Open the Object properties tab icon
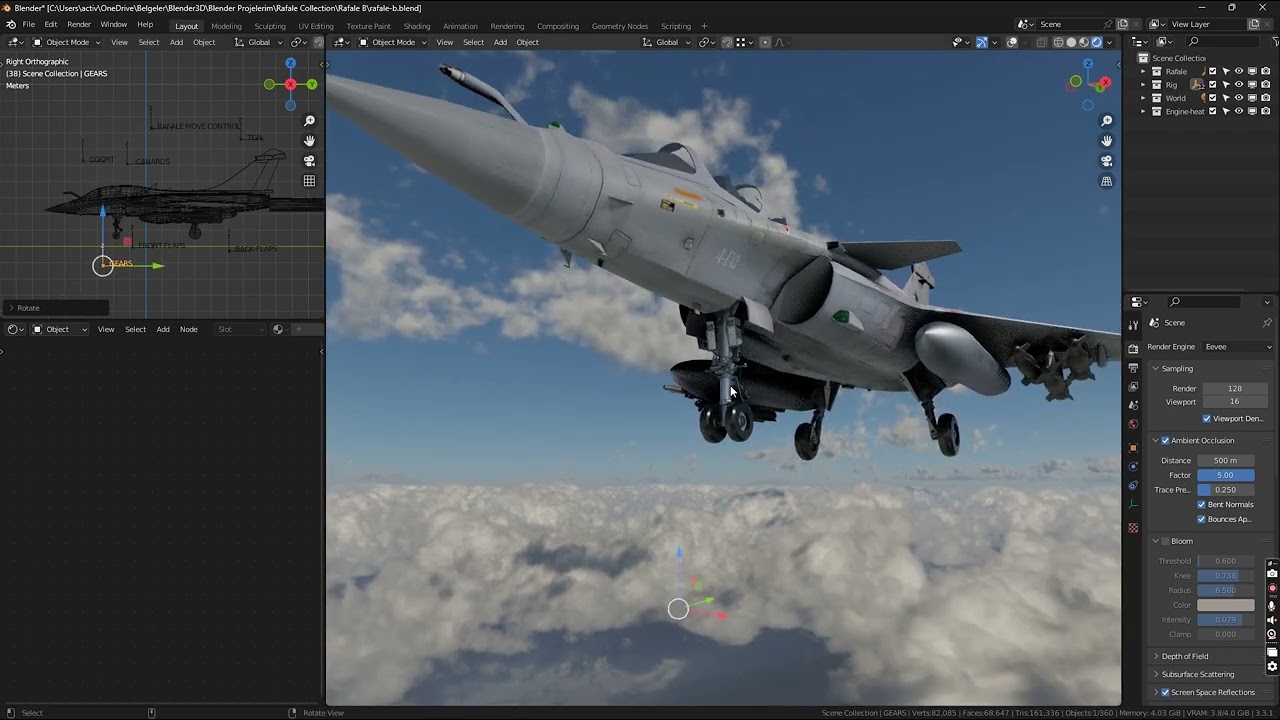 pyautogui.click(x=1133, y=448)
